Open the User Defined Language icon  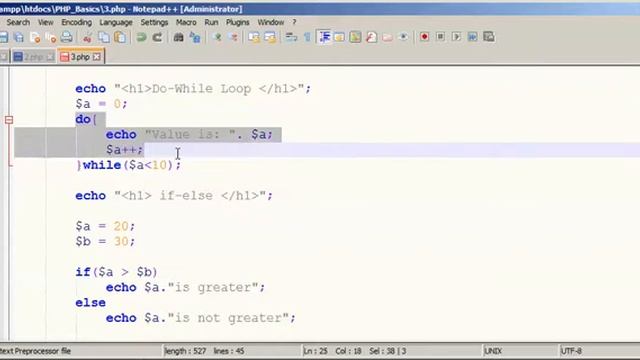pyautogui.click(x=339, y=38)
